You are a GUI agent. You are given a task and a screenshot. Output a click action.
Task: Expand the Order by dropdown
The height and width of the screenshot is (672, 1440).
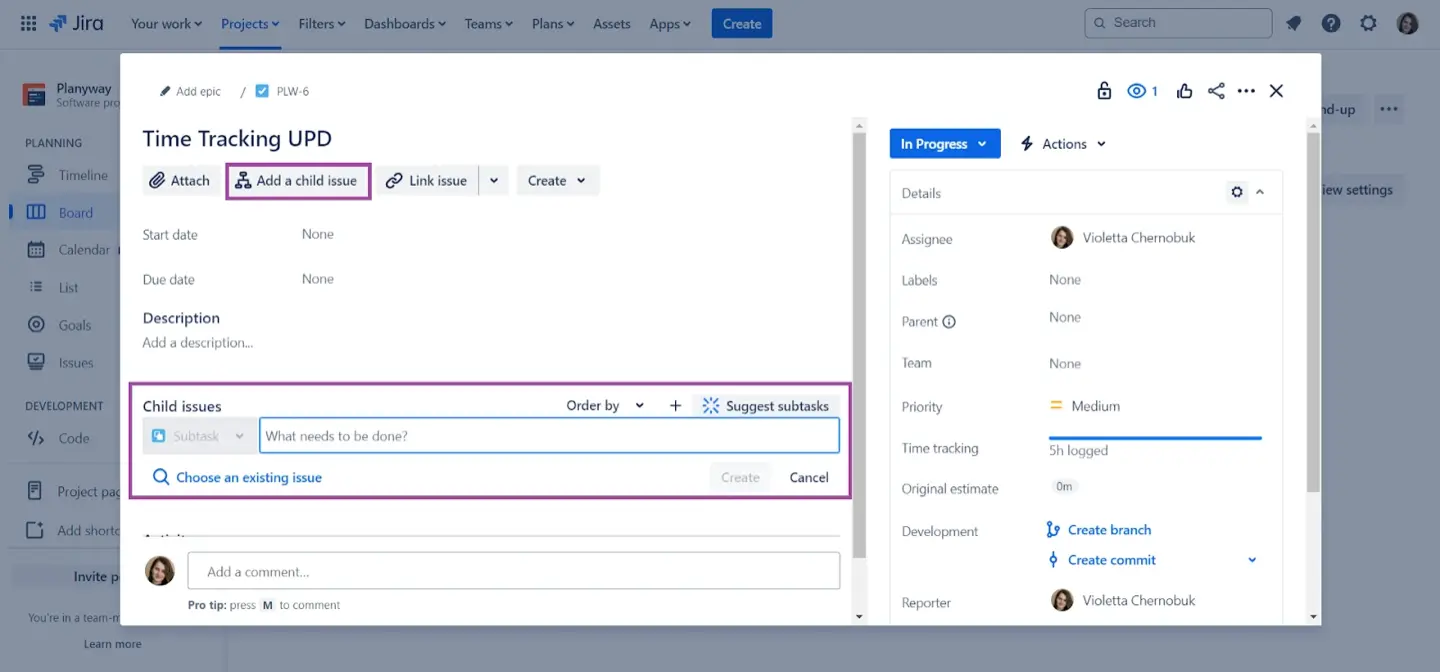604,405
